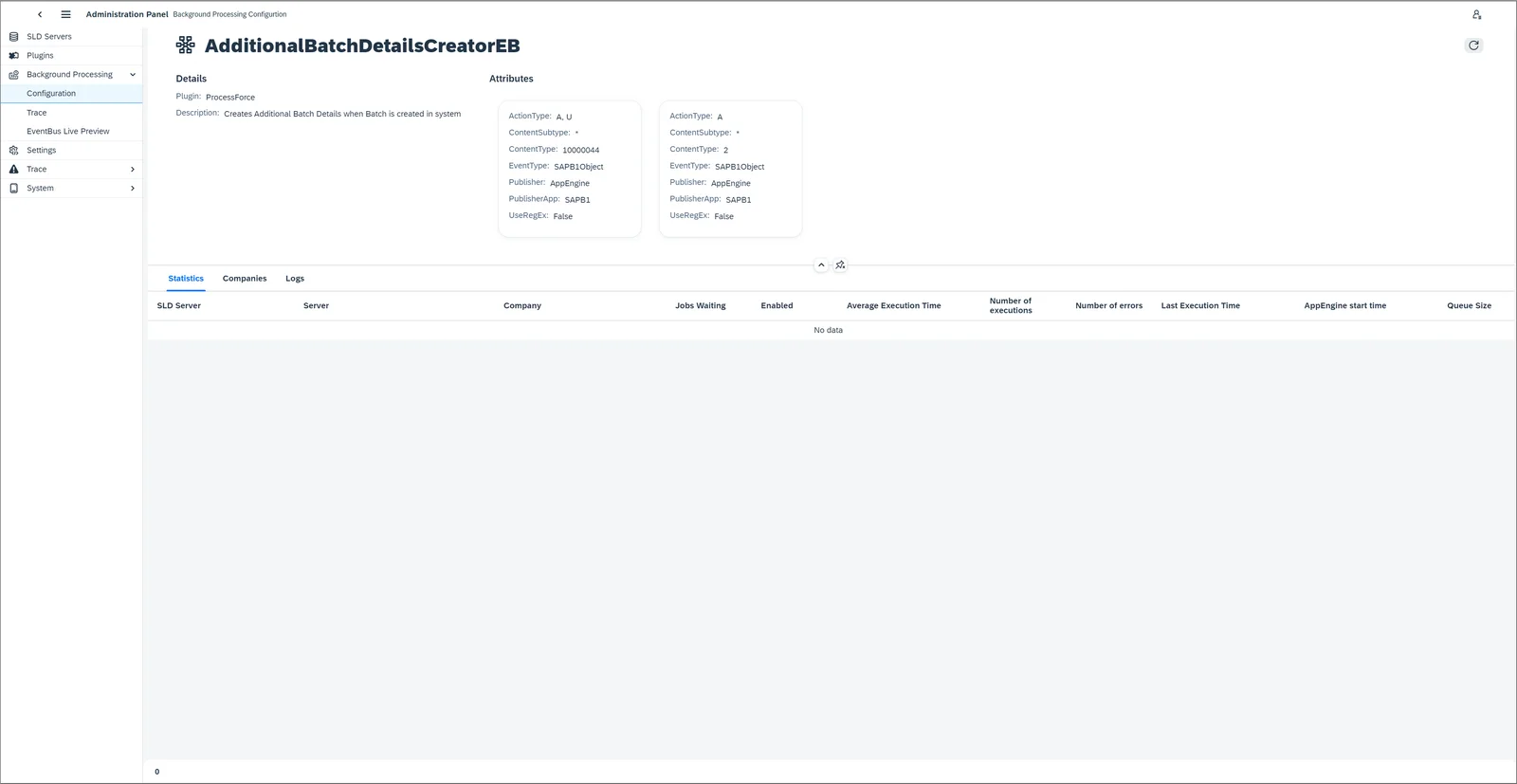The height and width of the screenshot is (784, 1517).
Task: Click the Server column header
Action: [x=316, y=305]
